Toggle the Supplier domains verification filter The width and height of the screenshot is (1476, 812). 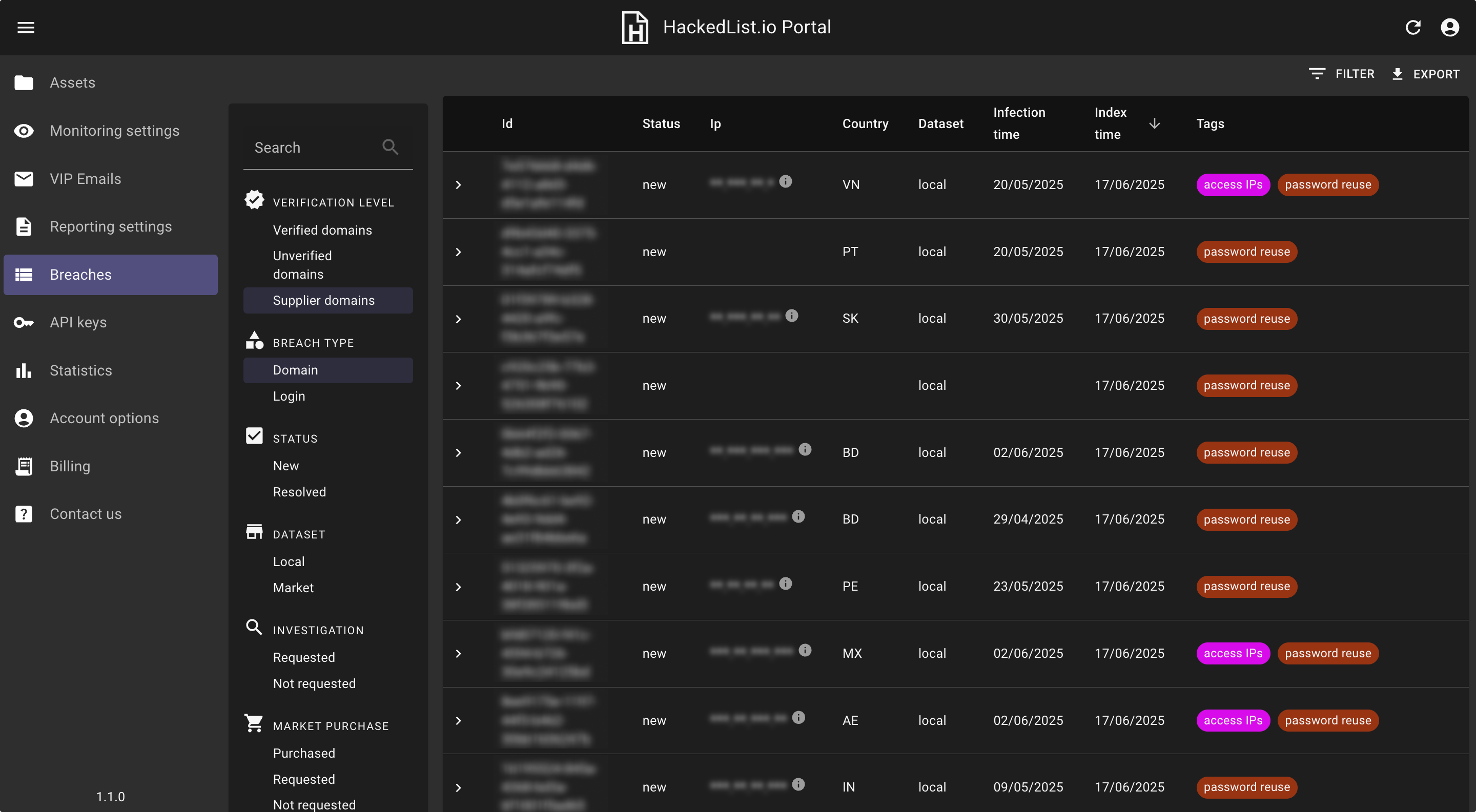324,300
